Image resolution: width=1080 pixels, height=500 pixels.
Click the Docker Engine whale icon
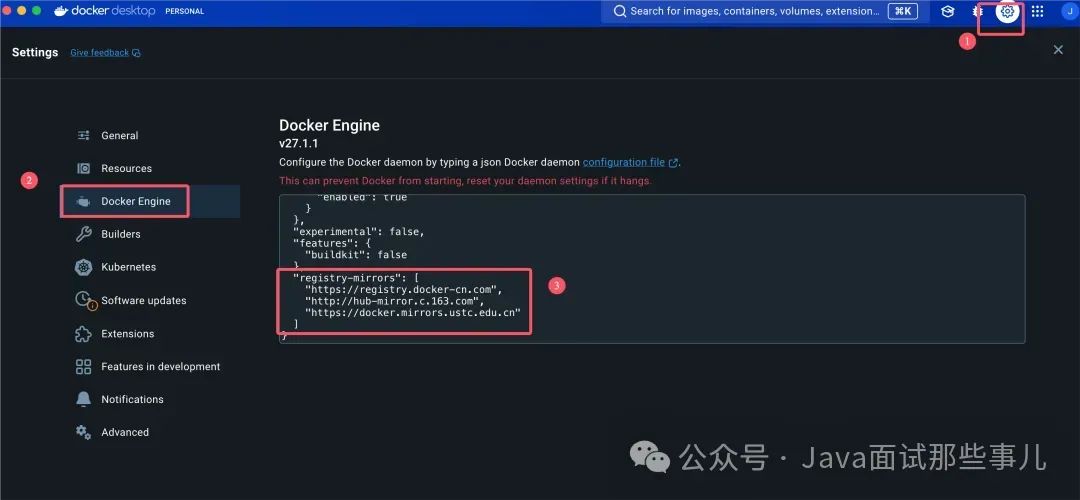tap(83, 201)
